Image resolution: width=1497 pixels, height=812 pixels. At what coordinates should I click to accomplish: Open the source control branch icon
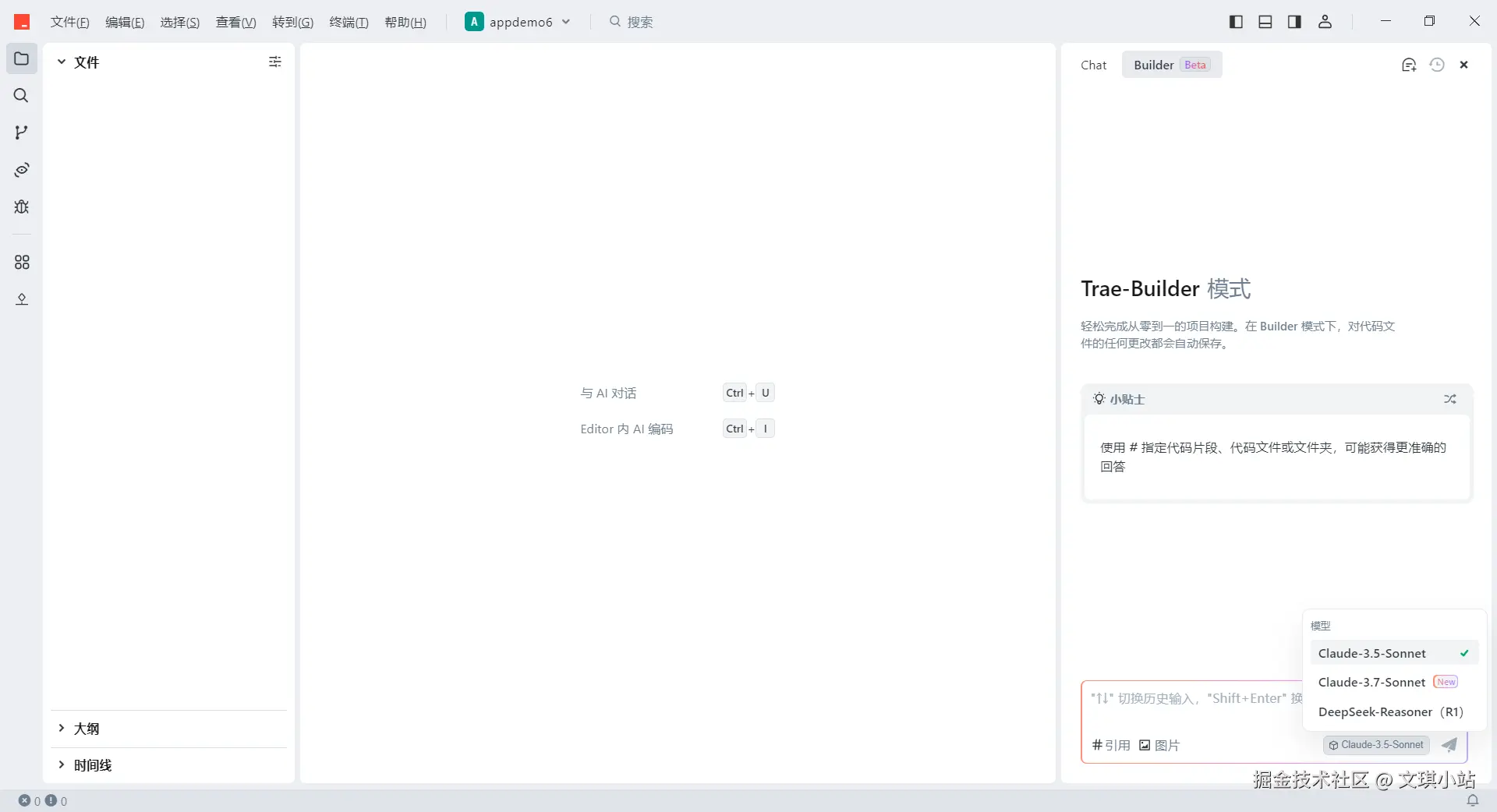point(22,132)
